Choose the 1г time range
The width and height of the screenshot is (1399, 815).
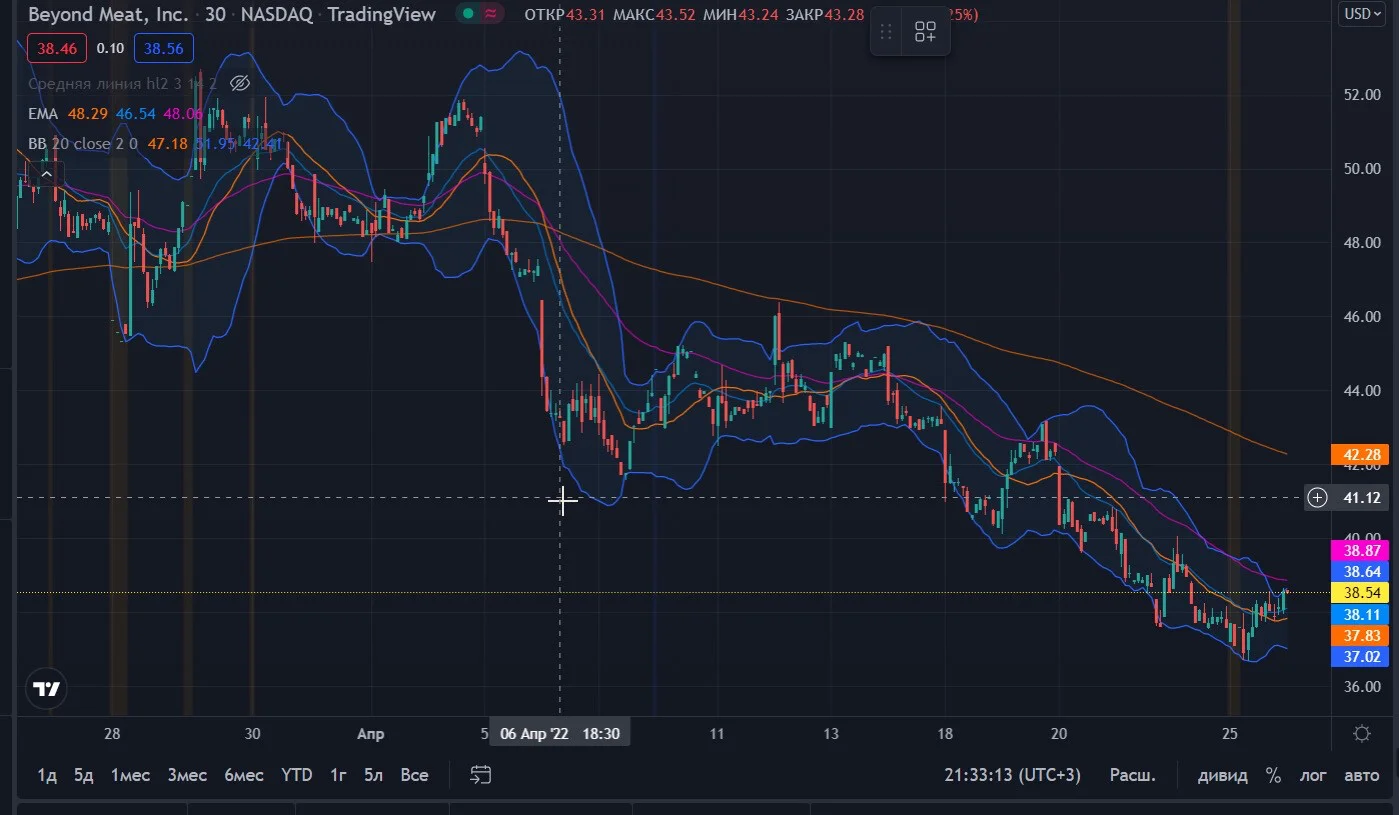click(x=339, y=775)
